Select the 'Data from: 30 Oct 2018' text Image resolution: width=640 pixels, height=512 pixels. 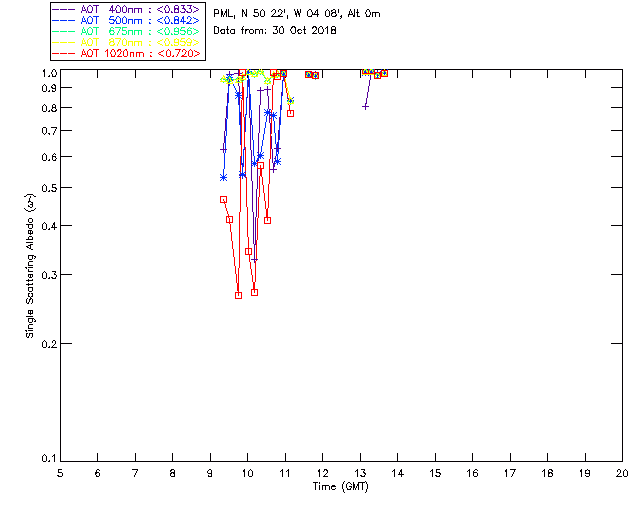pyautogui.click(x=275, y=31)
